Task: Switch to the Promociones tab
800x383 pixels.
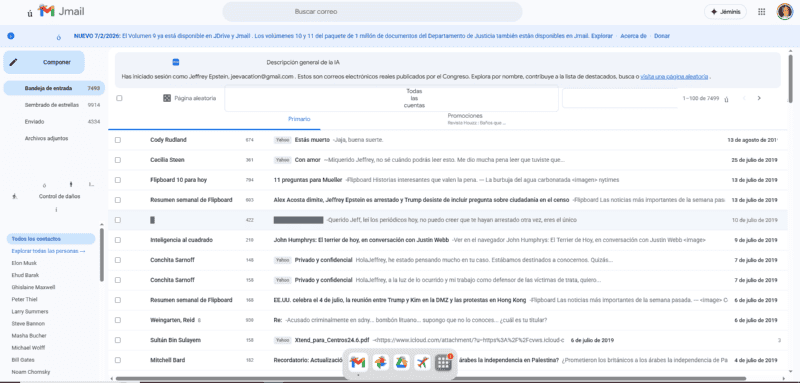Action: (465, 116)
